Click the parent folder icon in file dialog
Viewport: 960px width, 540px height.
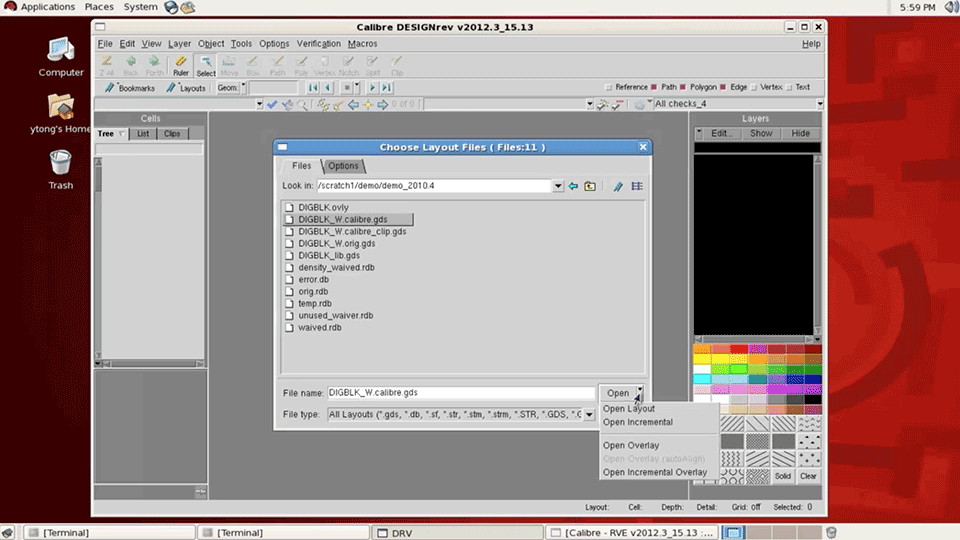(x=590, y=186)
